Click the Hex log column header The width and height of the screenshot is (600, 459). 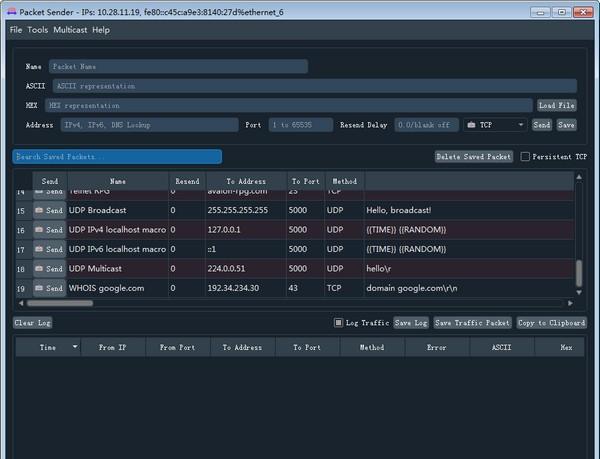pos(559,347)
